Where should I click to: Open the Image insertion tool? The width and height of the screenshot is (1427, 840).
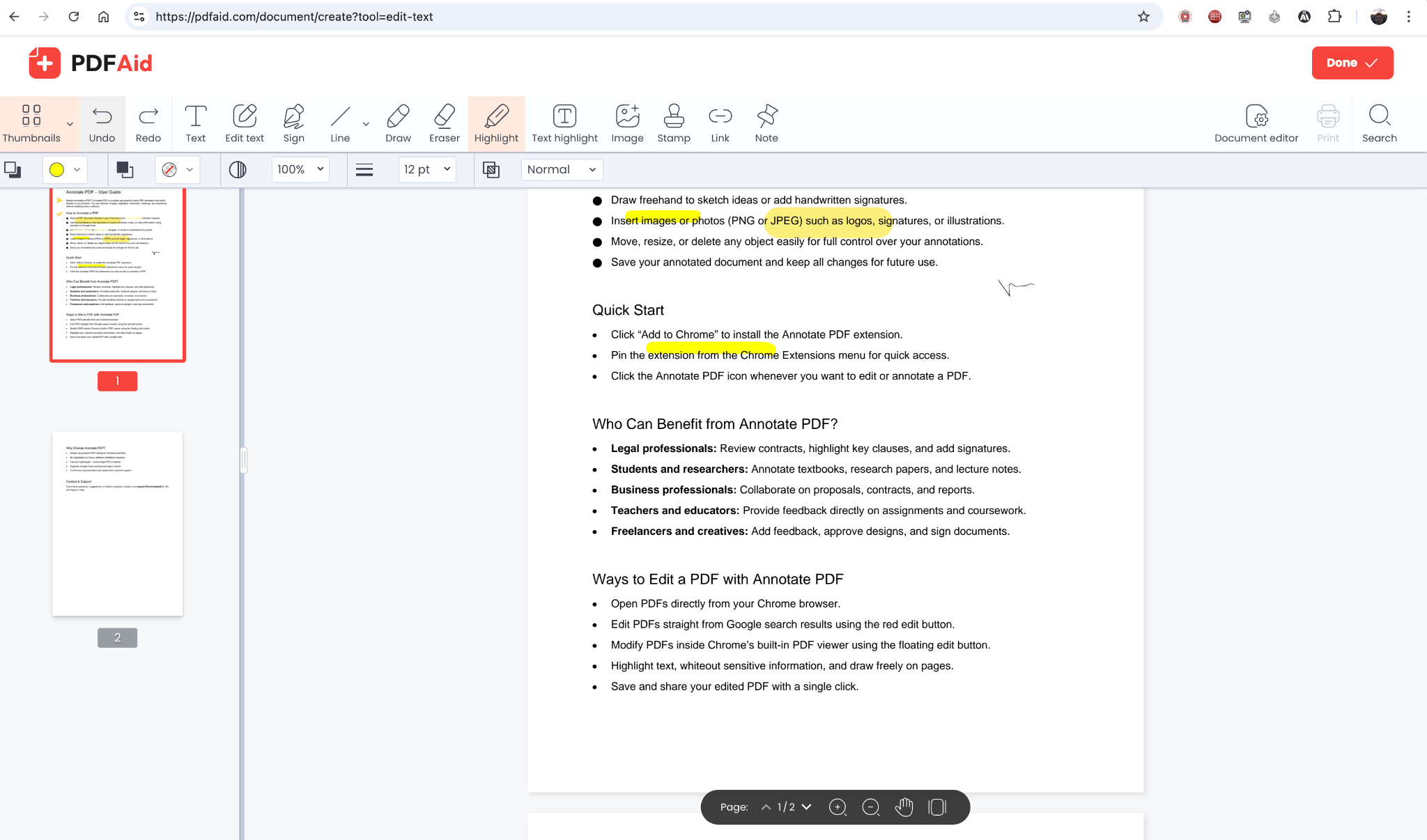(626, 123)
